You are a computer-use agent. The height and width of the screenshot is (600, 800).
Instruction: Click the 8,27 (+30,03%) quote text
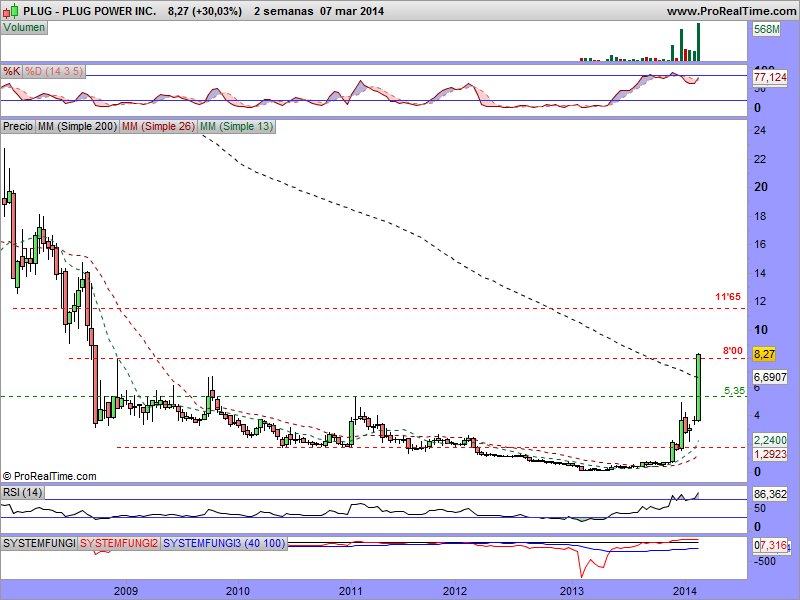pos(205,11)
